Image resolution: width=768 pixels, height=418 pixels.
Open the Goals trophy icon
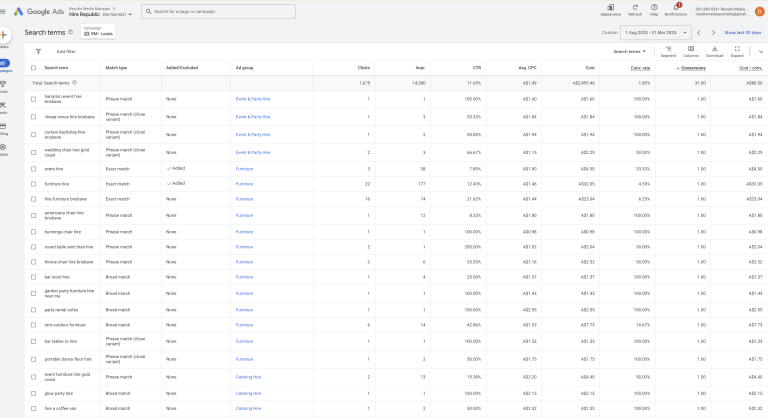pyautogui.click(x=3, y=84)
